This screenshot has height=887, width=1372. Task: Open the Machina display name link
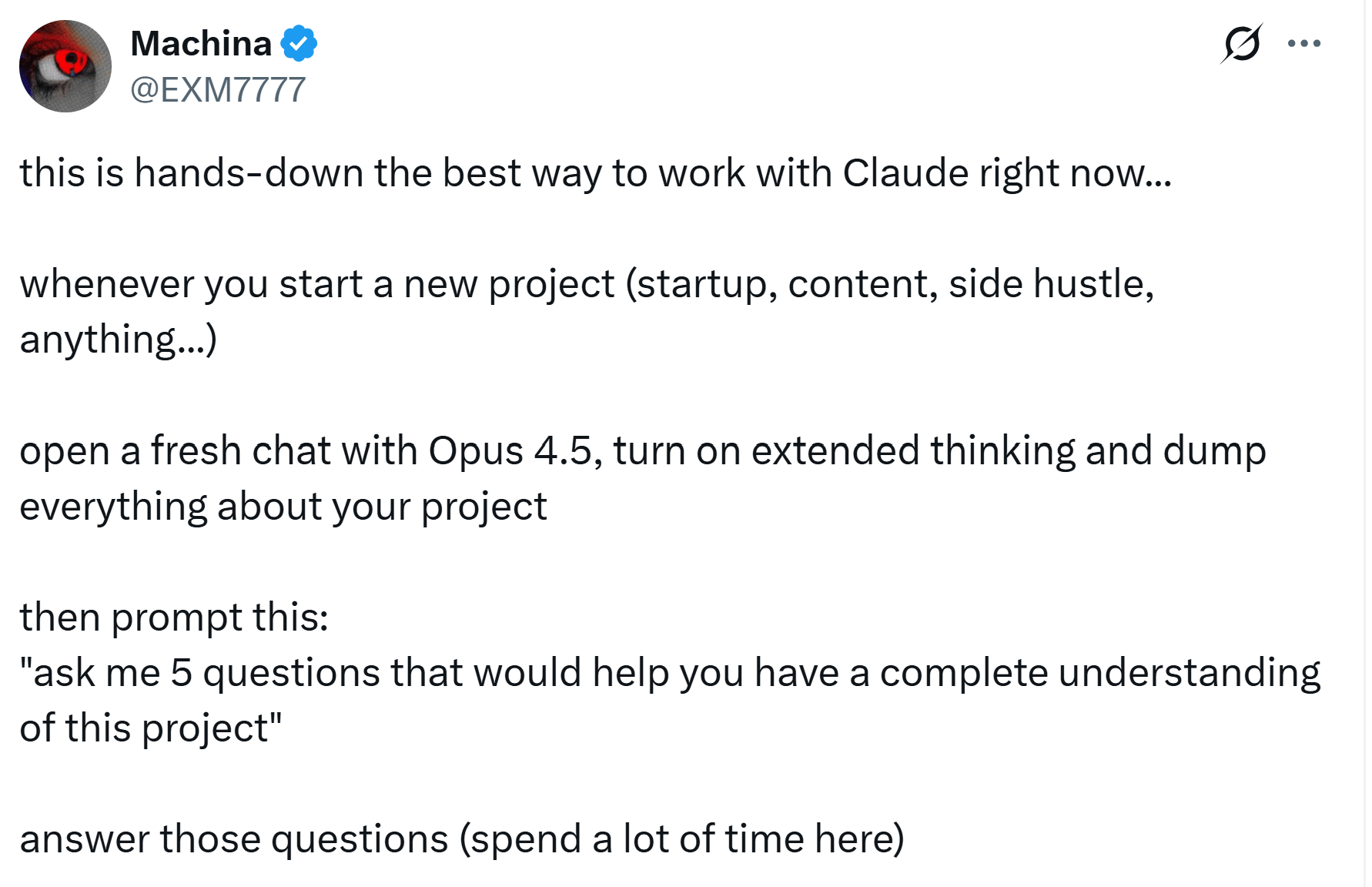201,44
